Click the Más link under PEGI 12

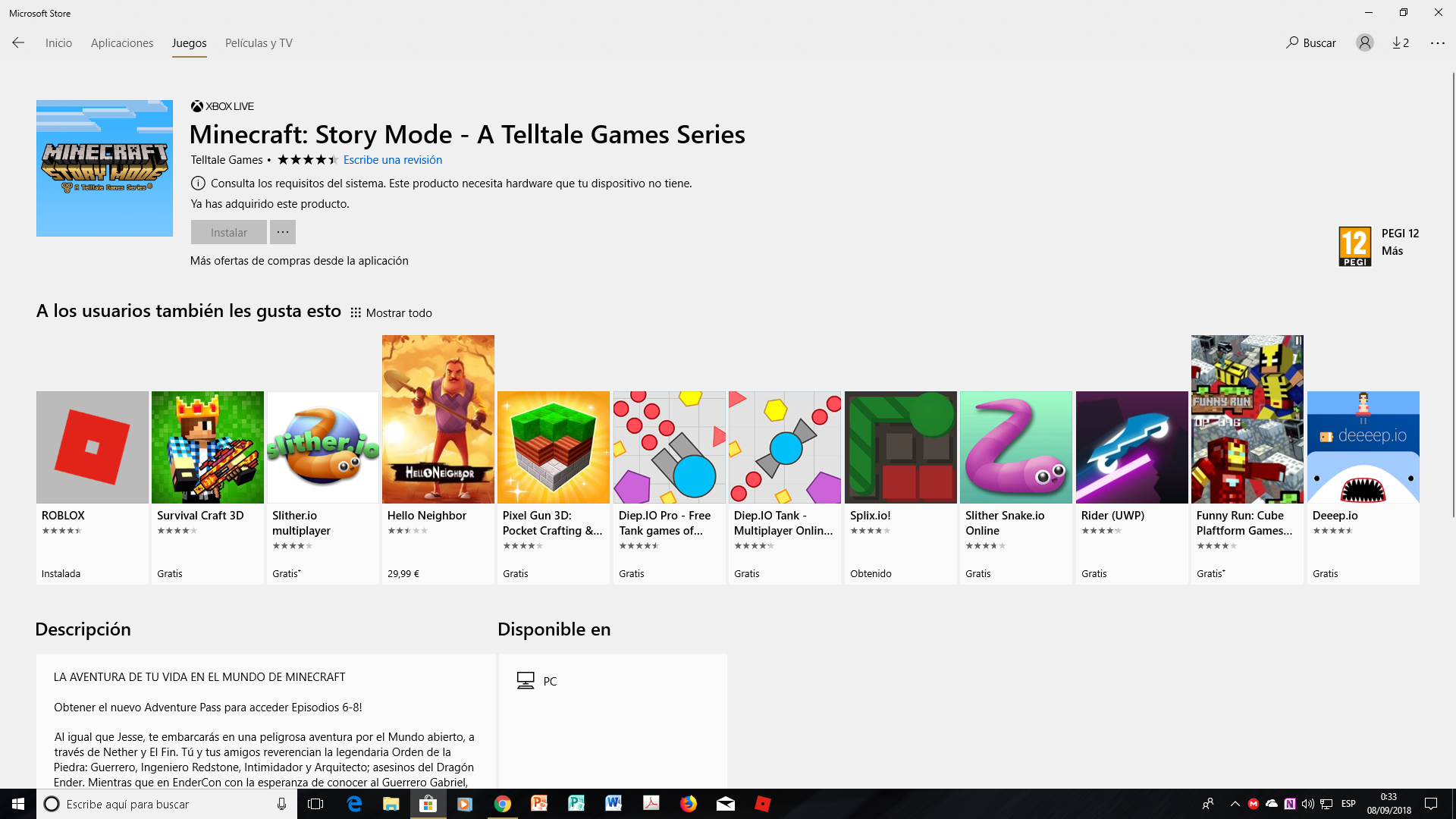click(x=1392, y=251)
